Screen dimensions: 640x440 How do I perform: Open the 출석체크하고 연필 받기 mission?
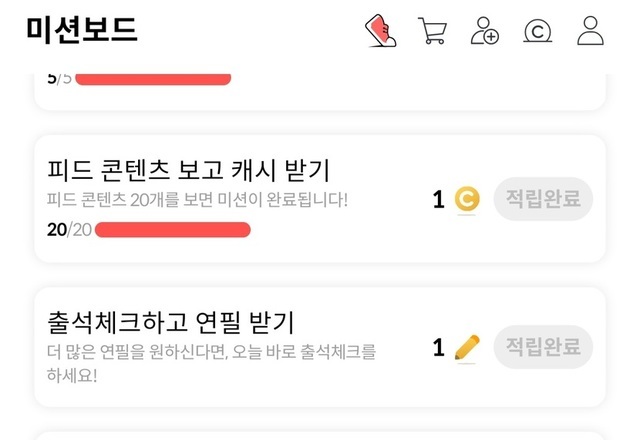pos(170,323)
